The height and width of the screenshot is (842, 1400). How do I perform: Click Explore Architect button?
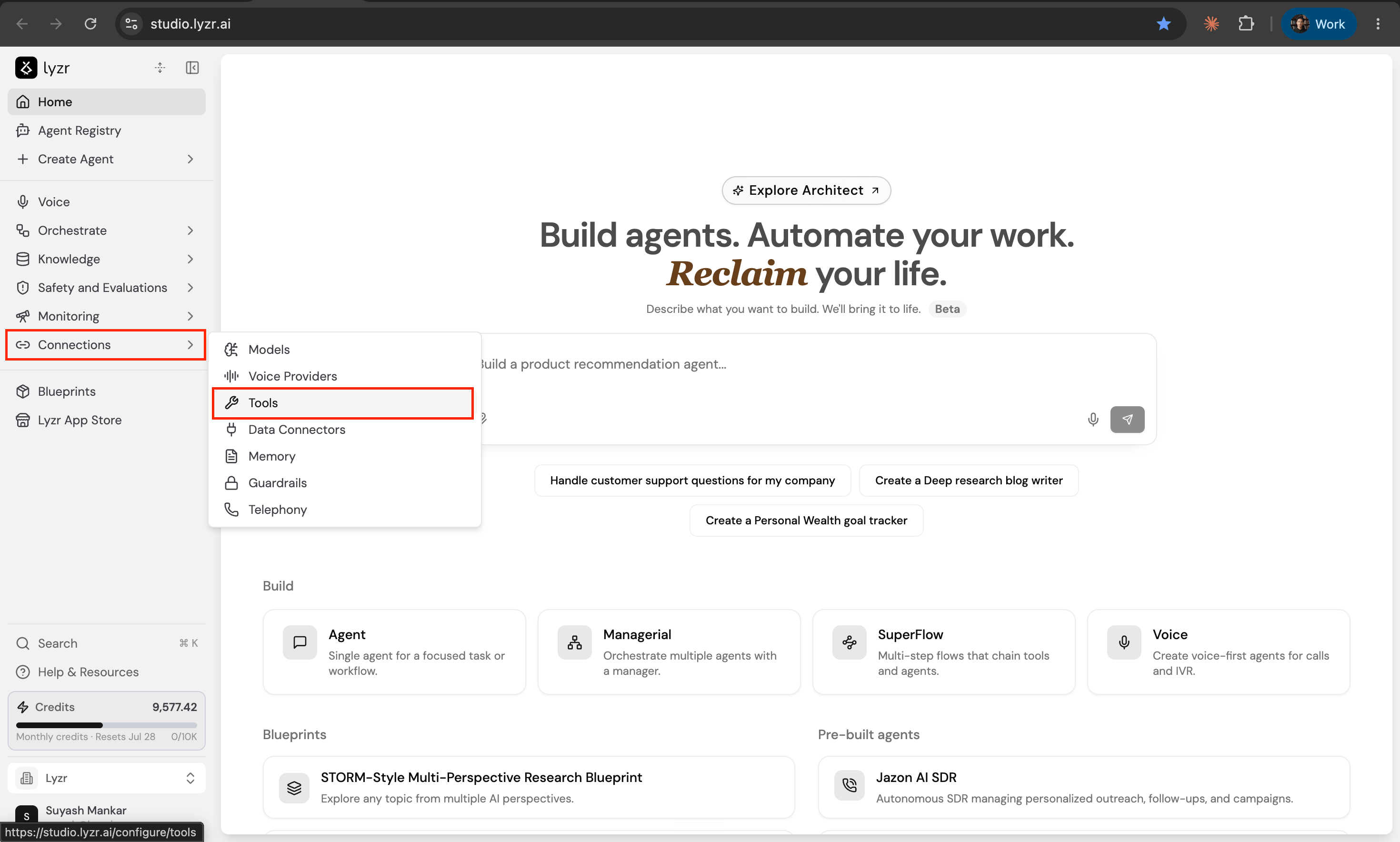[806, 190]
